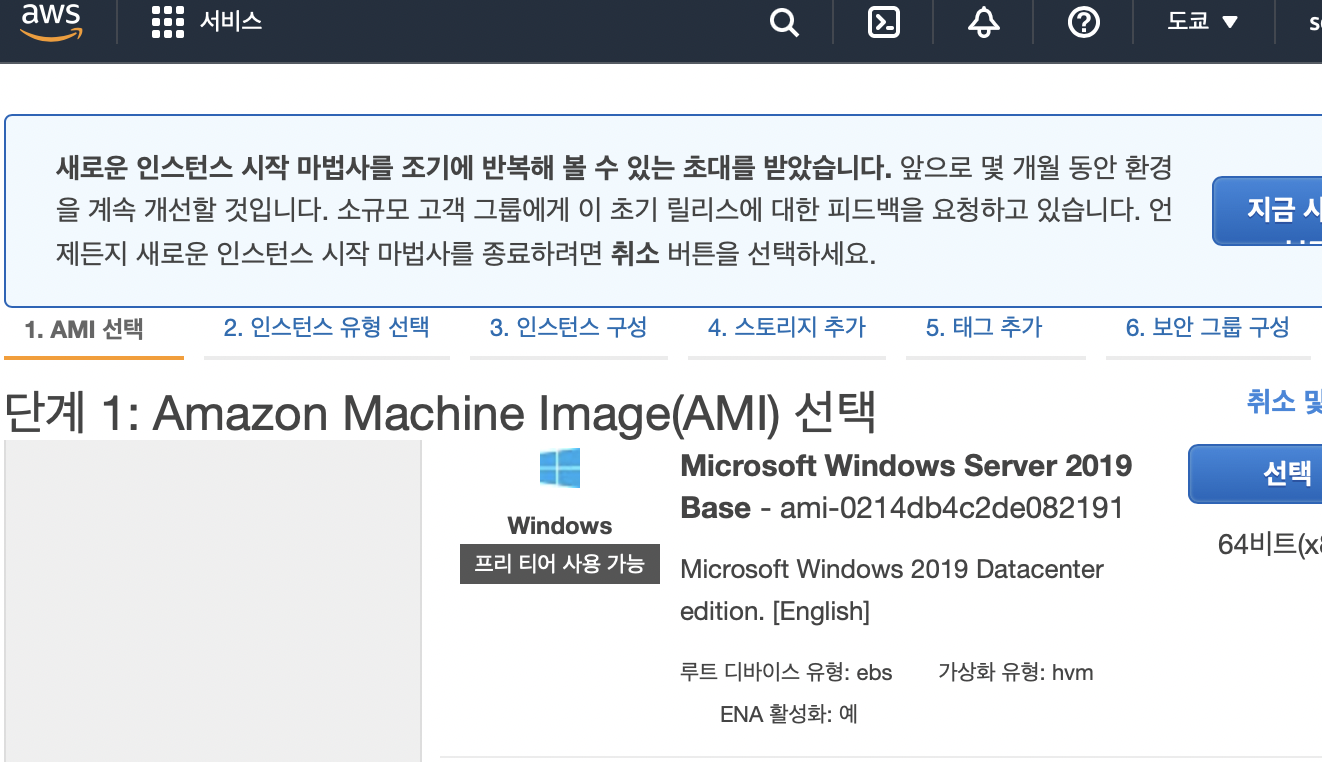
Task: Click the search magnifier icon
Action: click(785, 22)
